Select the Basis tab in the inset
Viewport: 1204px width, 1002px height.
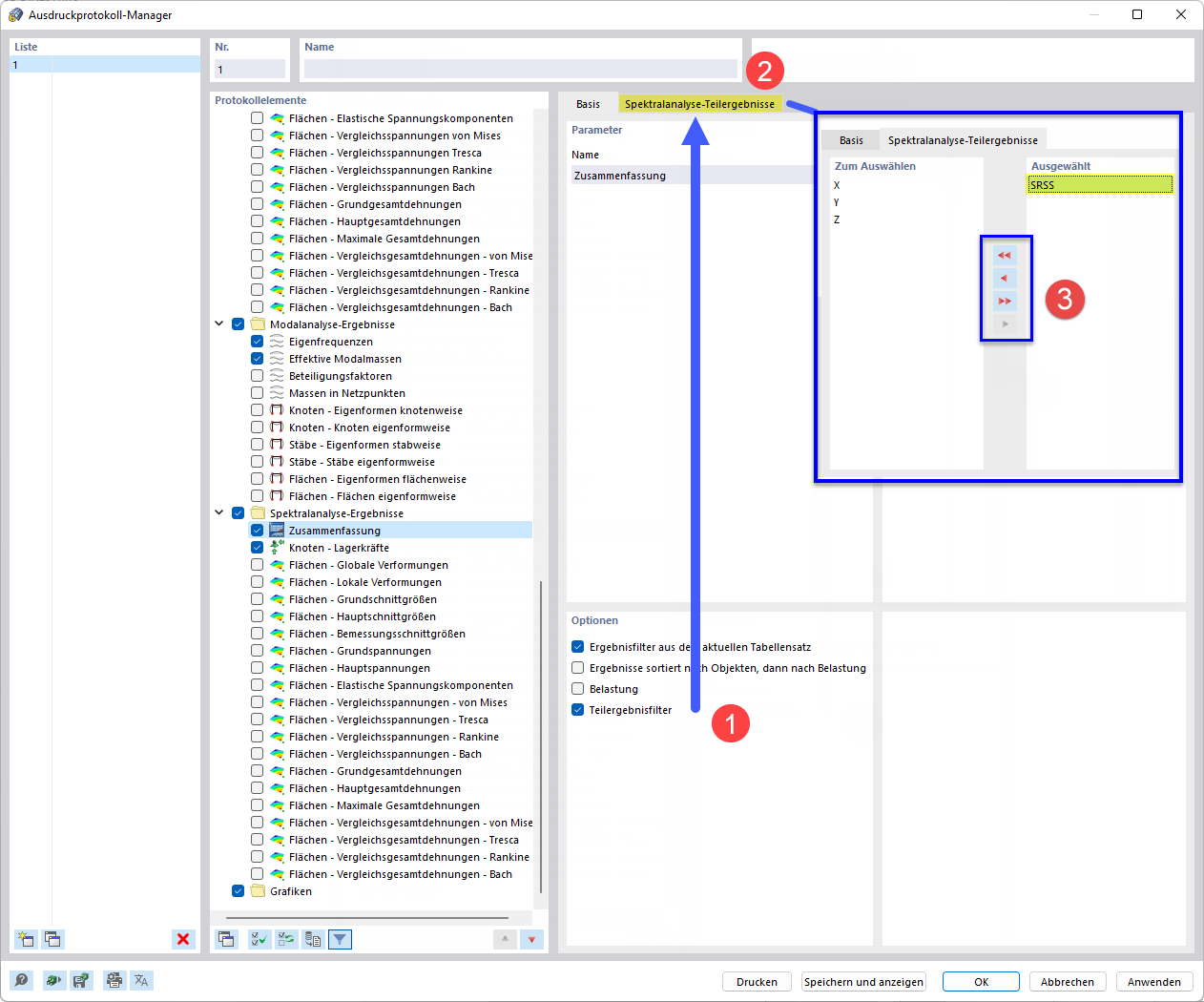[x=851, y=140]
